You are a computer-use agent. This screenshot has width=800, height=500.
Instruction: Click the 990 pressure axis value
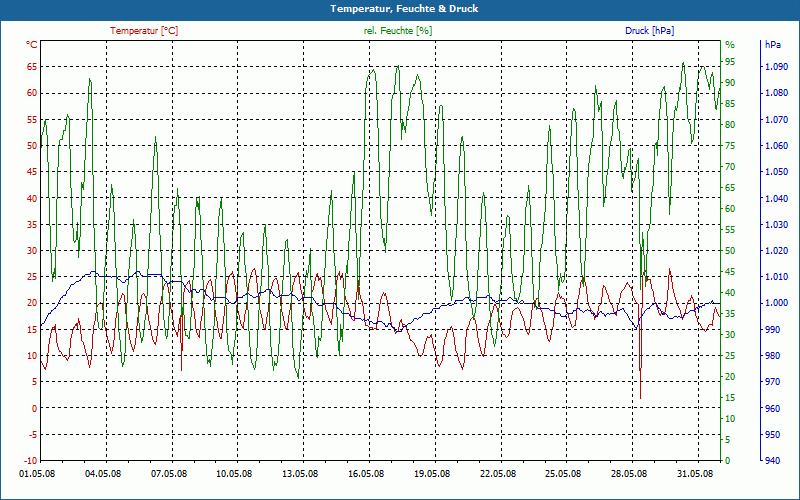pyautogui.click(x=773, y=330)
